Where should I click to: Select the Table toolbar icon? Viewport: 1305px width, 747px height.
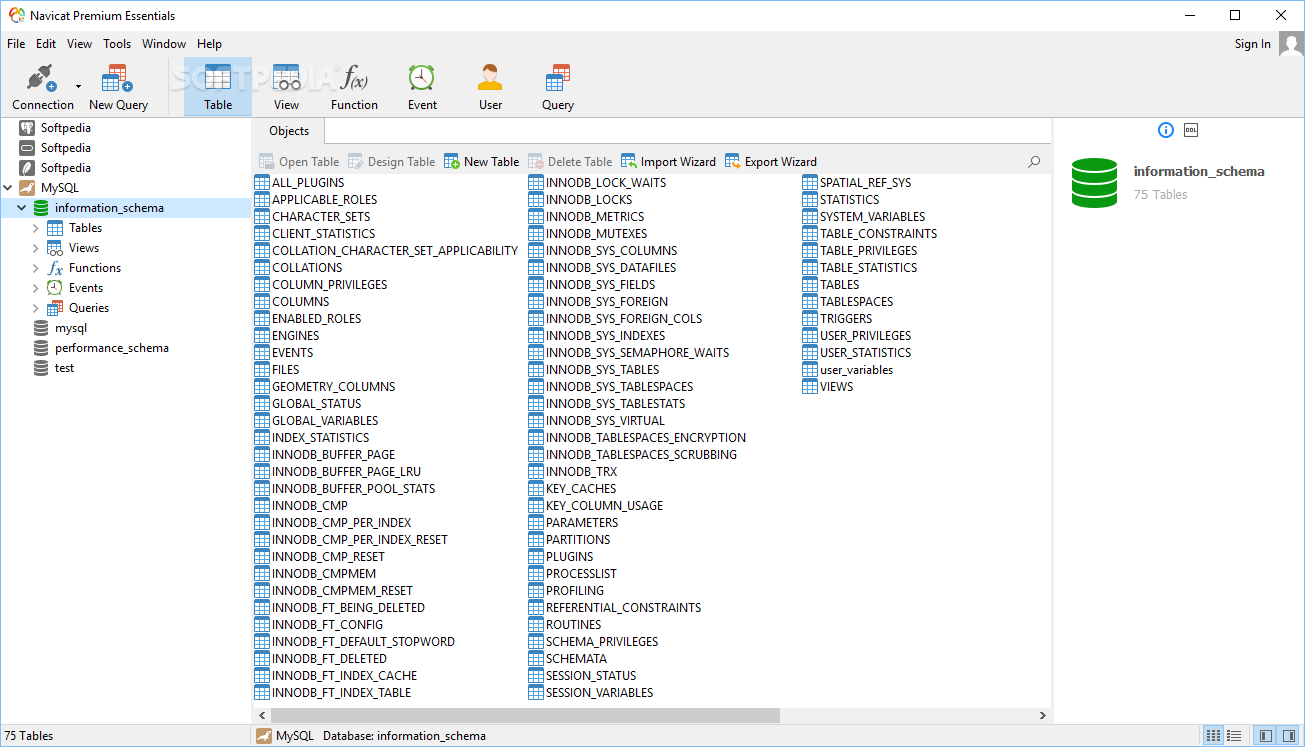(x=218, y=87)
